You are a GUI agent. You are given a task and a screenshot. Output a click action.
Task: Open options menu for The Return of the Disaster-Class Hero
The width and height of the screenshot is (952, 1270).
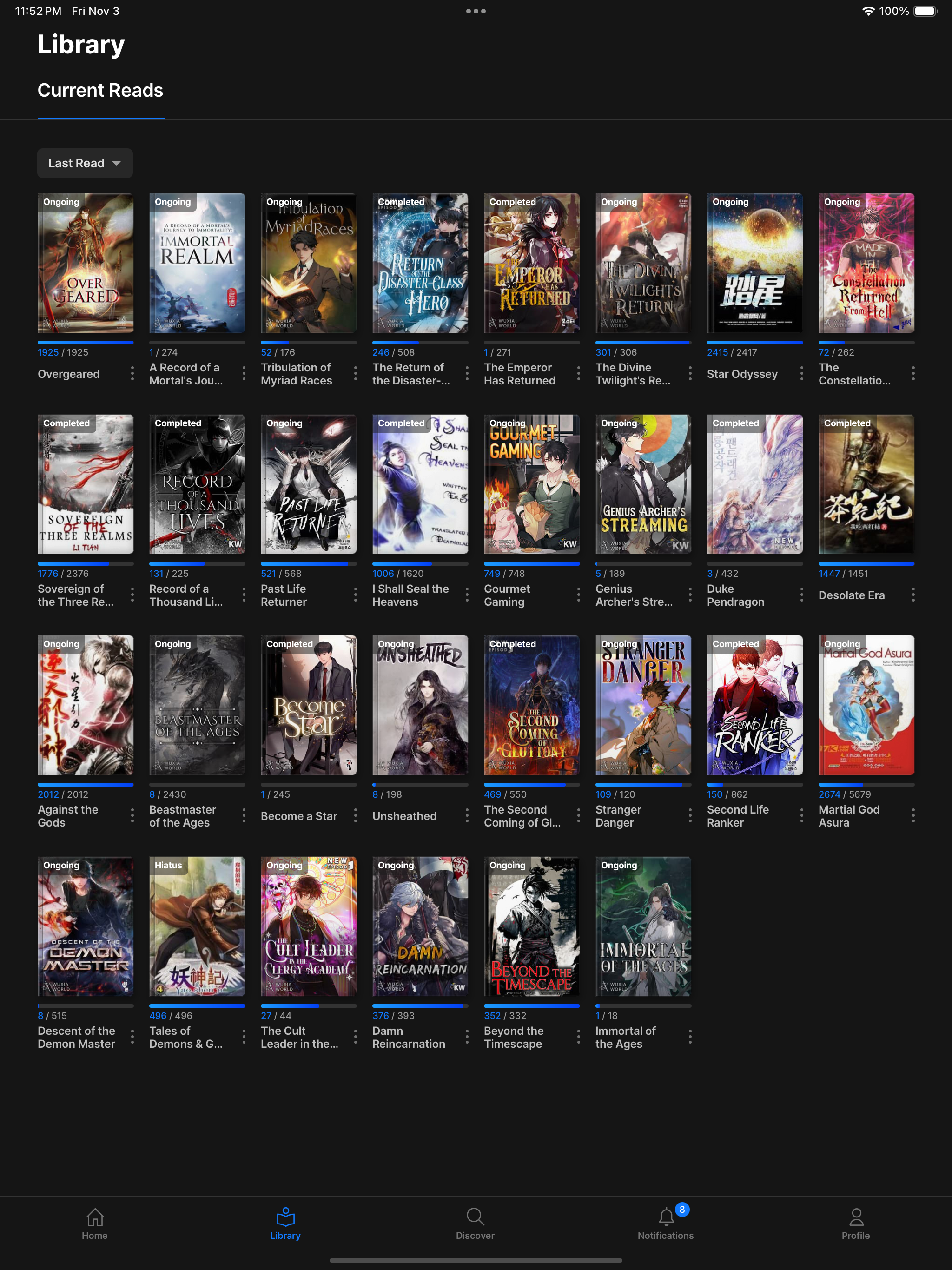pyautogui.click(x=467, y=374)
